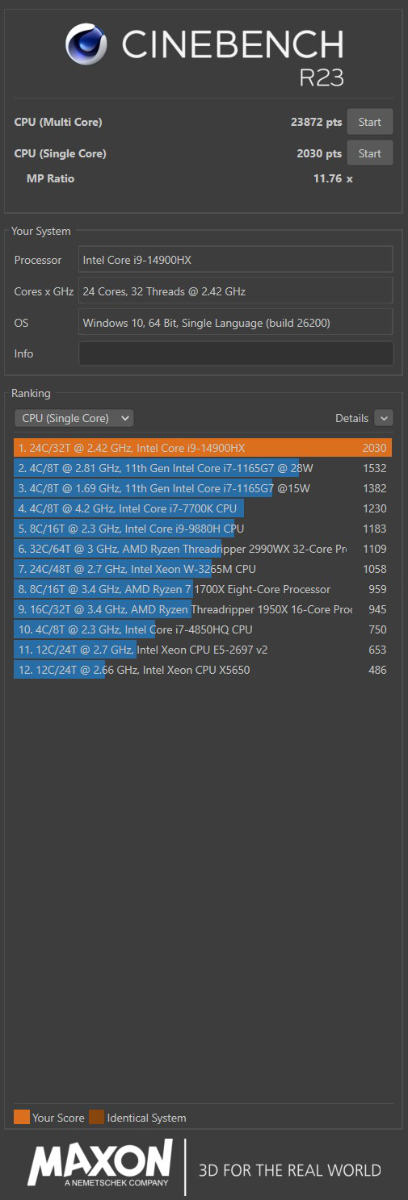This screenshot has height=1200, width=408.
Task: Click the Details label in Ranking
Action: click(351, 418)
